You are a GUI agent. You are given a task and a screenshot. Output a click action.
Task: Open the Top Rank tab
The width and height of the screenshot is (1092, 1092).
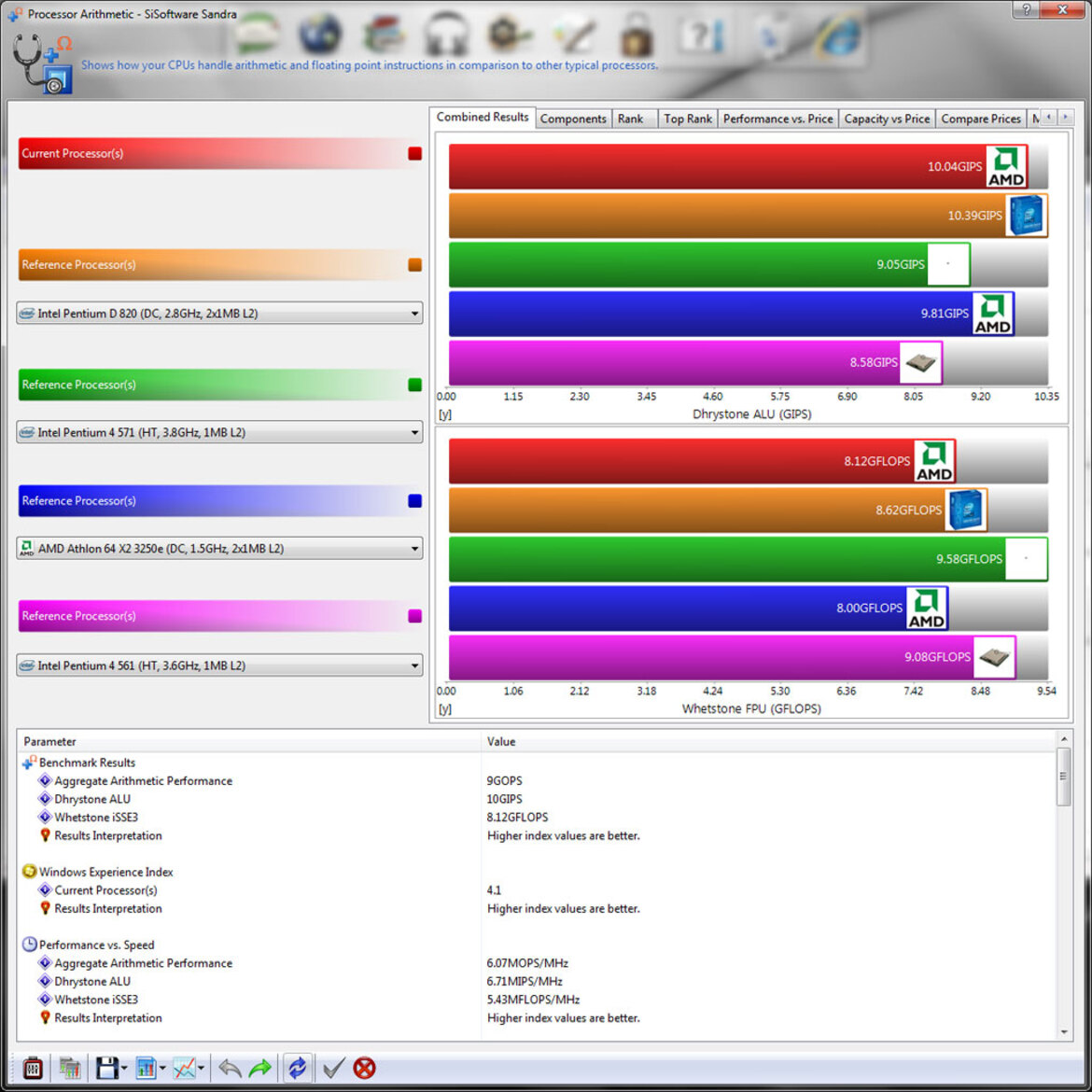[687, 119]
